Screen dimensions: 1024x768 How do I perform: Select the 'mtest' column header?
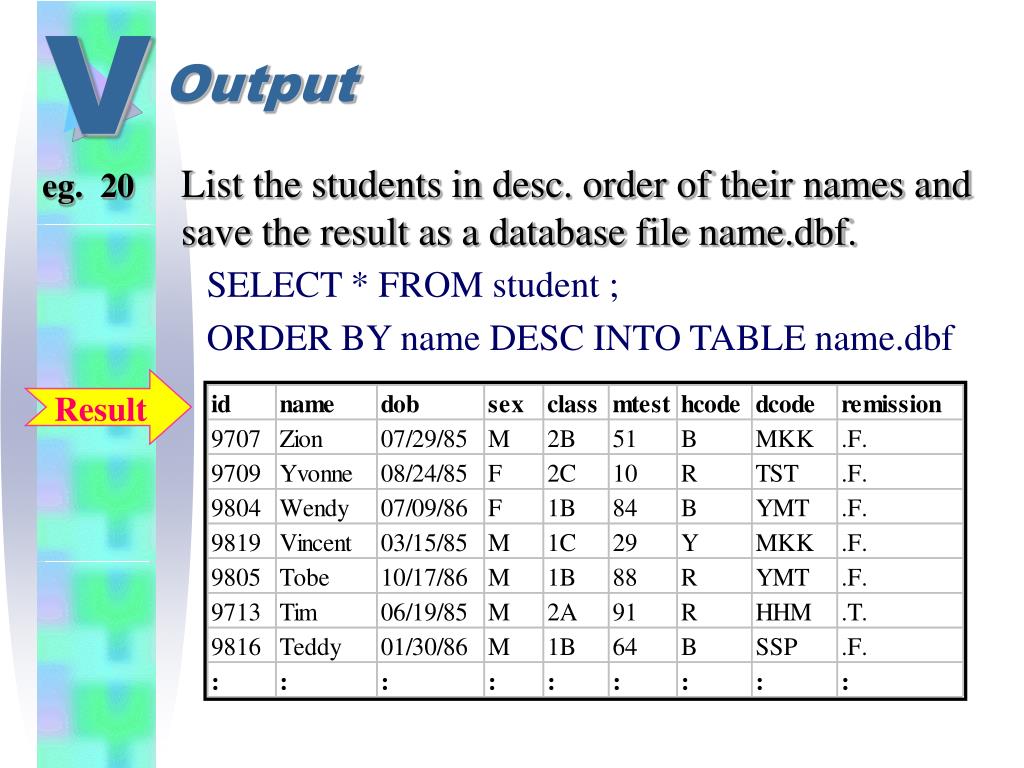(641, 405)
